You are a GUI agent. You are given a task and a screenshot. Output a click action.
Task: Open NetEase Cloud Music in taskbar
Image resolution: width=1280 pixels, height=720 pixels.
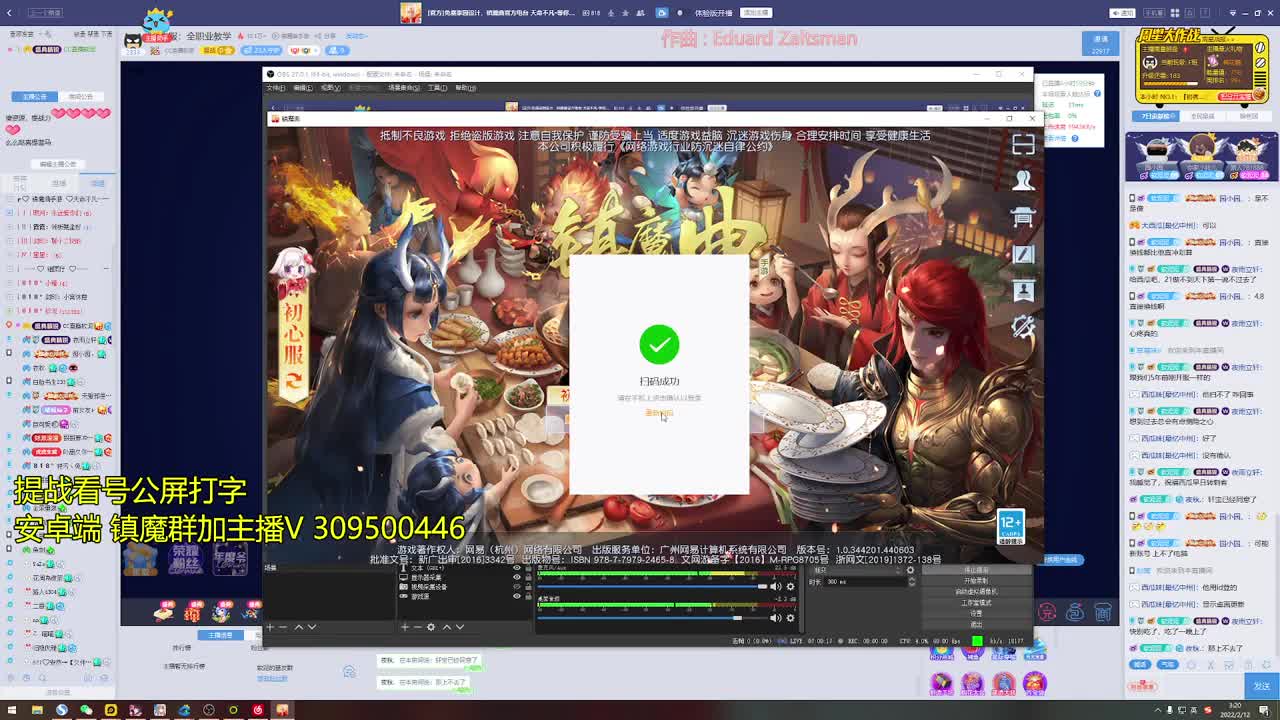click(258, 710)
